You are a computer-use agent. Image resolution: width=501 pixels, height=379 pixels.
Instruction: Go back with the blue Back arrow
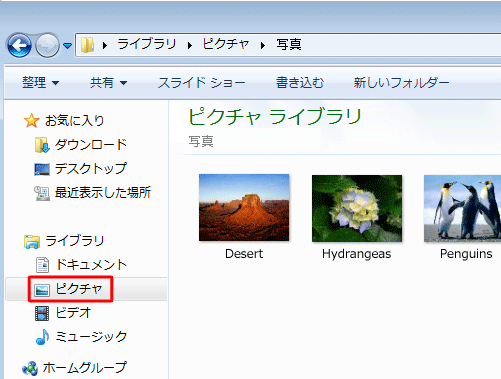click(x=19, y=45)
